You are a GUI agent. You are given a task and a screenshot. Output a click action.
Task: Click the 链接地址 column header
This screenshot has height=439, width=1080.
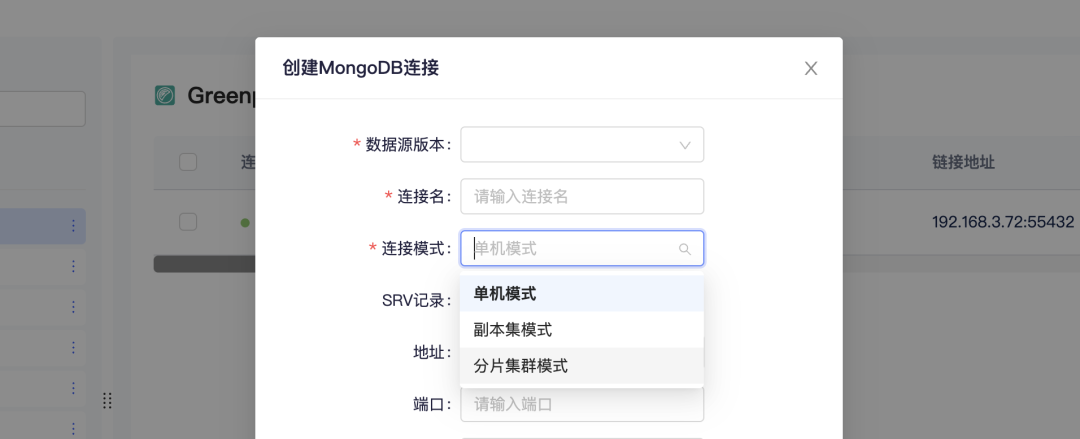pos(963,162)
